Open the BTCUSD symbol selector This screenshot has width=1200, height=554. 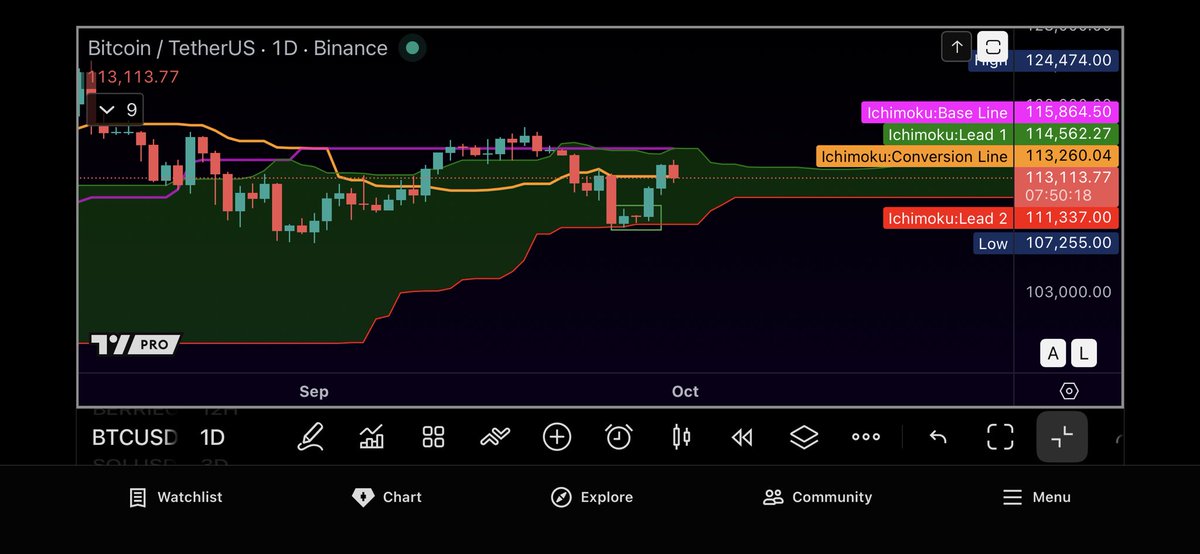pos(135,437)
